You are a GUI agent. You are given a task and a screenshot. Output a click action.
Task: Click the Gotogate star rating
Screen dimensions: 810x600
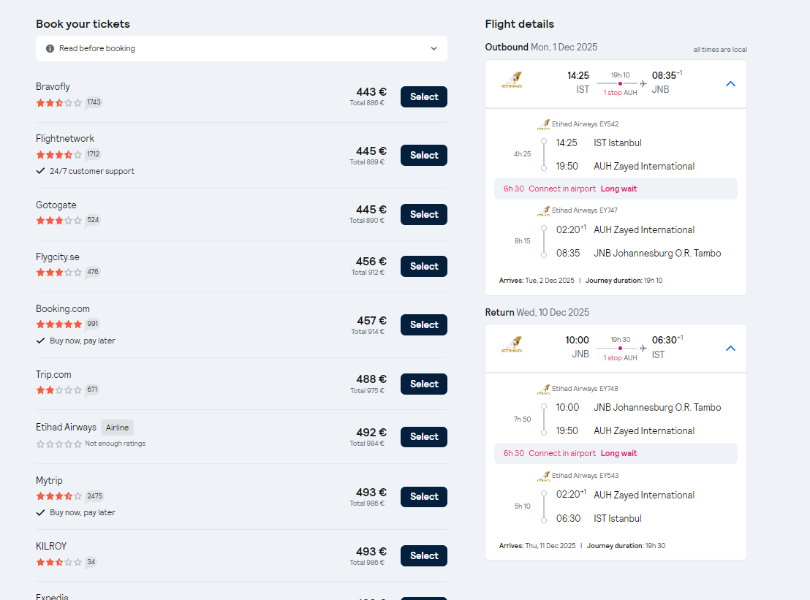click(x=59, y=221)
